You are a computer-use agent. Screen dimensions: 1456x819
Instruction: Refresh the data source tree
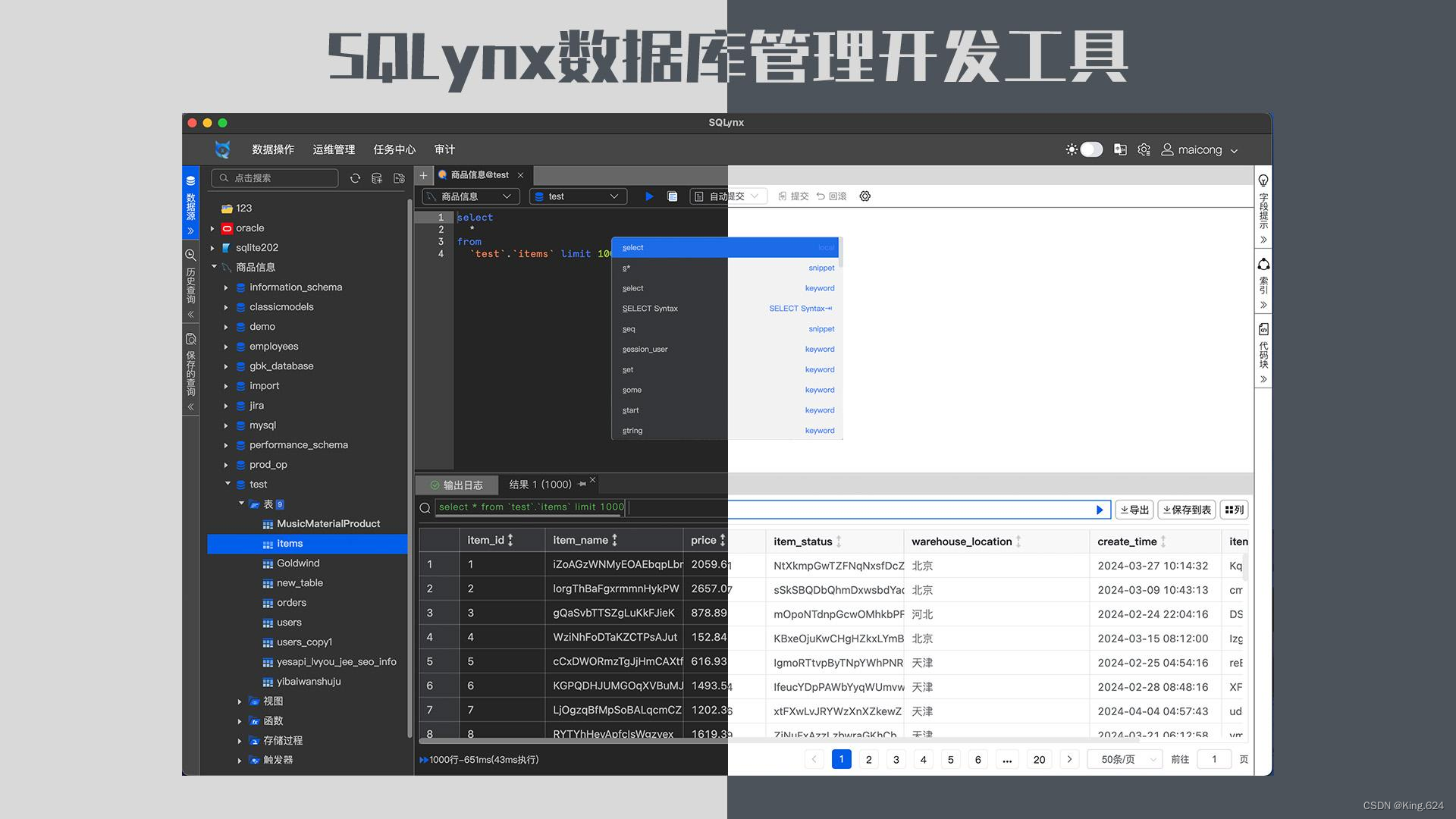(x=355, y=178)
